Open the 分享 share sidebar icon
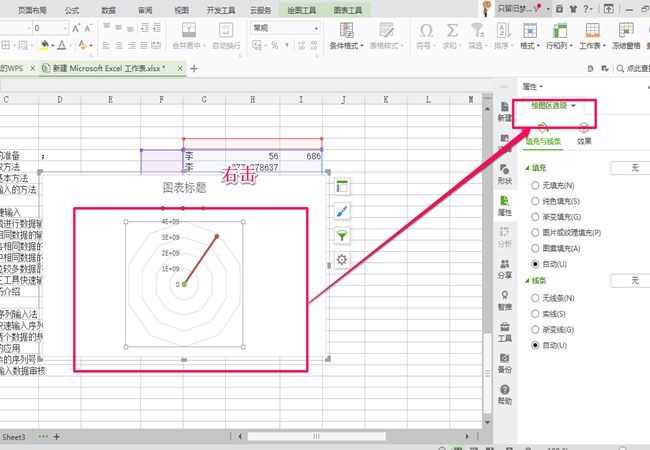Screen dimensions: 650x450 click(504, 269)
